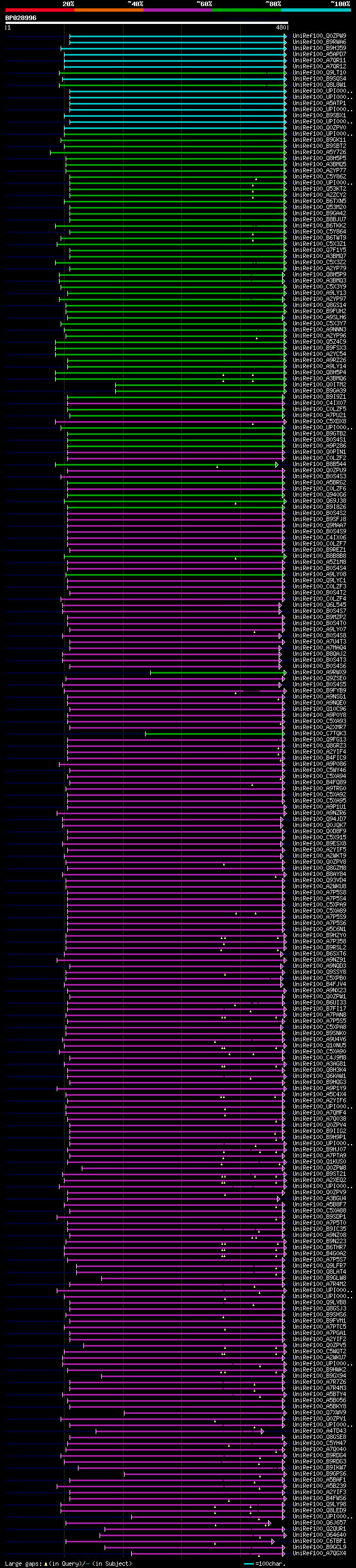The image size is (356, 1568).
Task: Open hit UniRef100_A5APD7
Action: click(x=319, y=54)
